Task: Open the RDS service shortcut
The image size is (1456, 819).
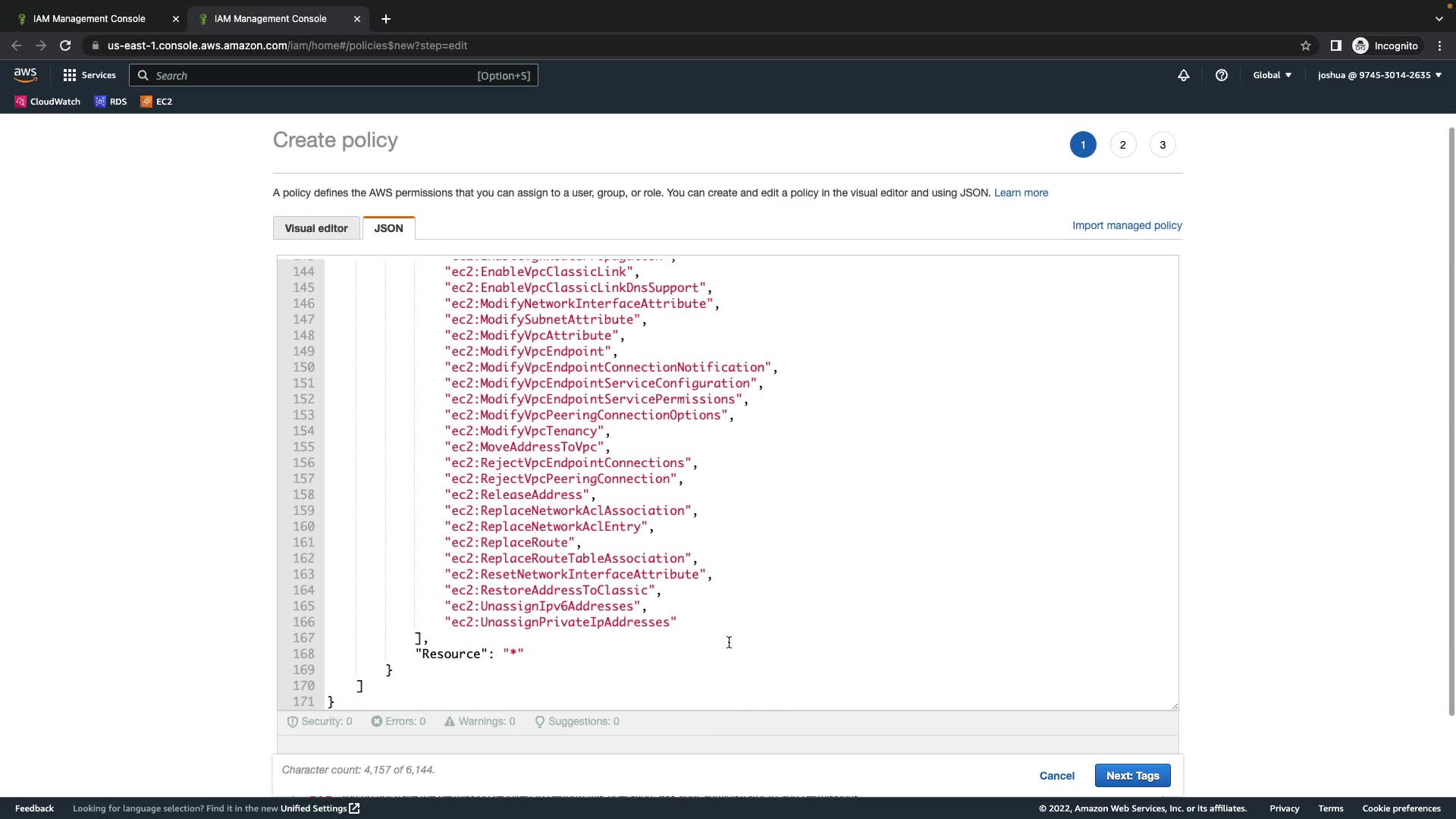Action: (x=111, y=102)
